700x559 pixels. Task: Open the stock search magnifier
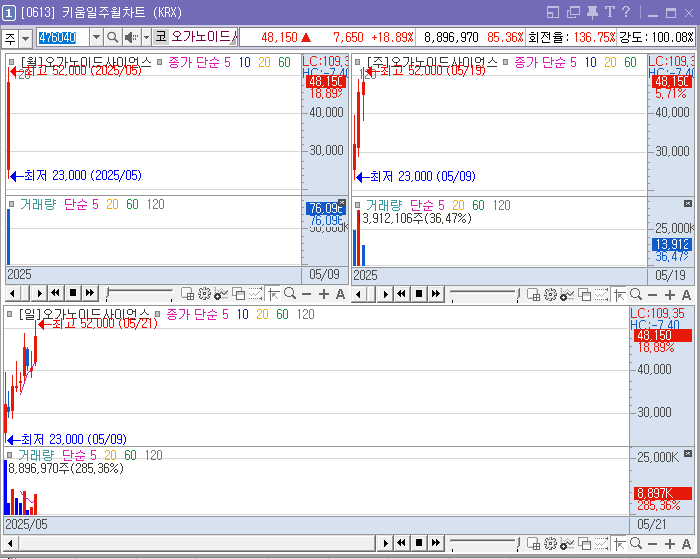(113, 38)
